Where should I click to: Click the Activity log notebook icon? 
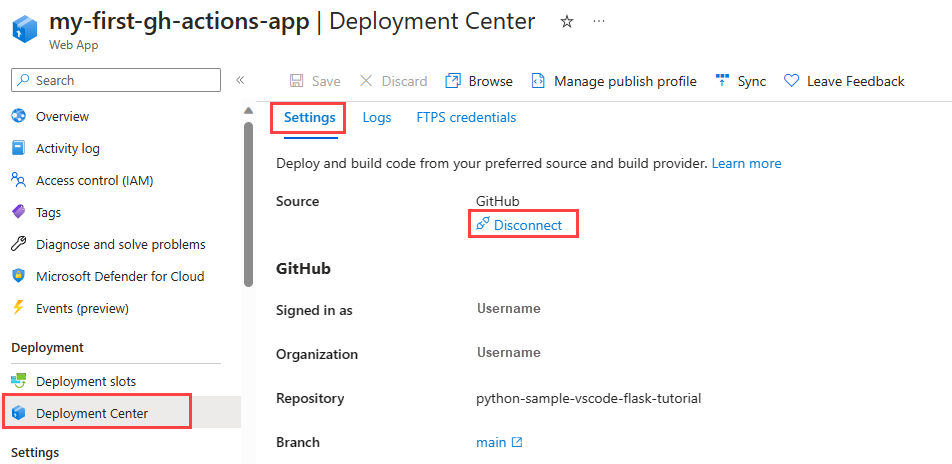click(x=19, y=148)
